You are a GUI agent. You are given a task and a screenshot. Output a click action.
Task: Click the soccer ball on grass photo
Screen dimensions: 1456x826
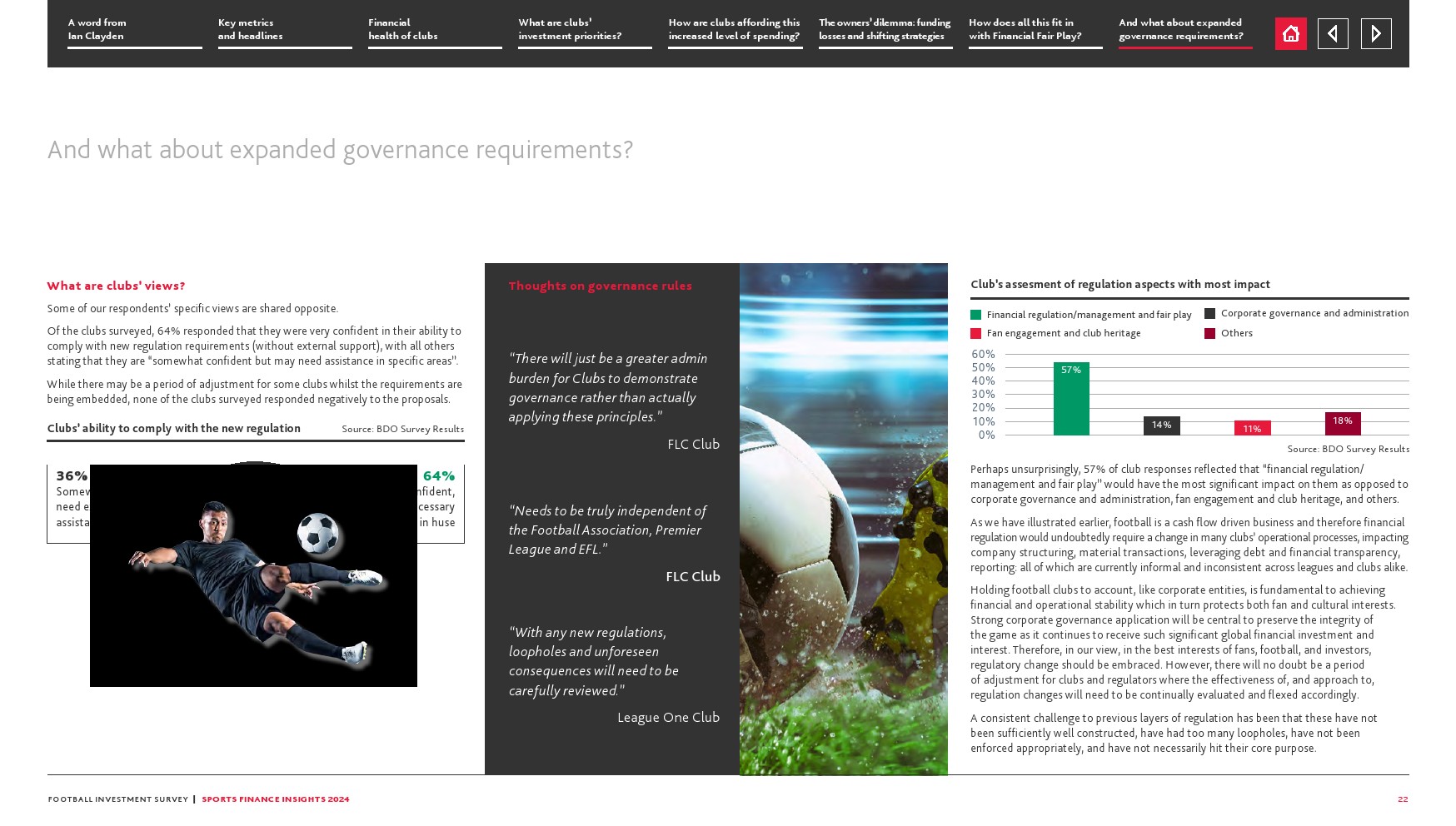pyautogui.click(x=843, y=519)
